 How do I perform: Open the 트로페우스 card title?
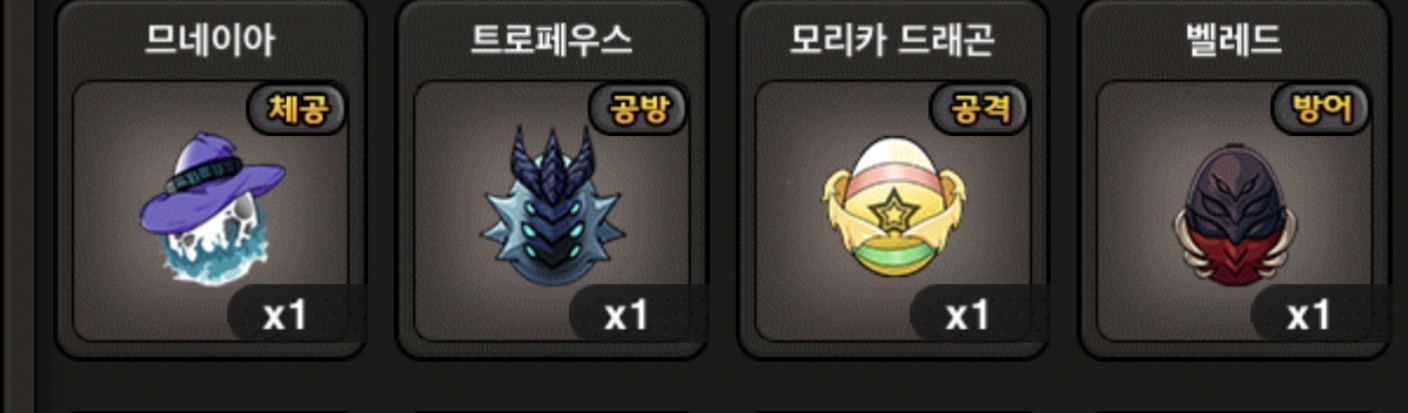(x=552, y=40)
